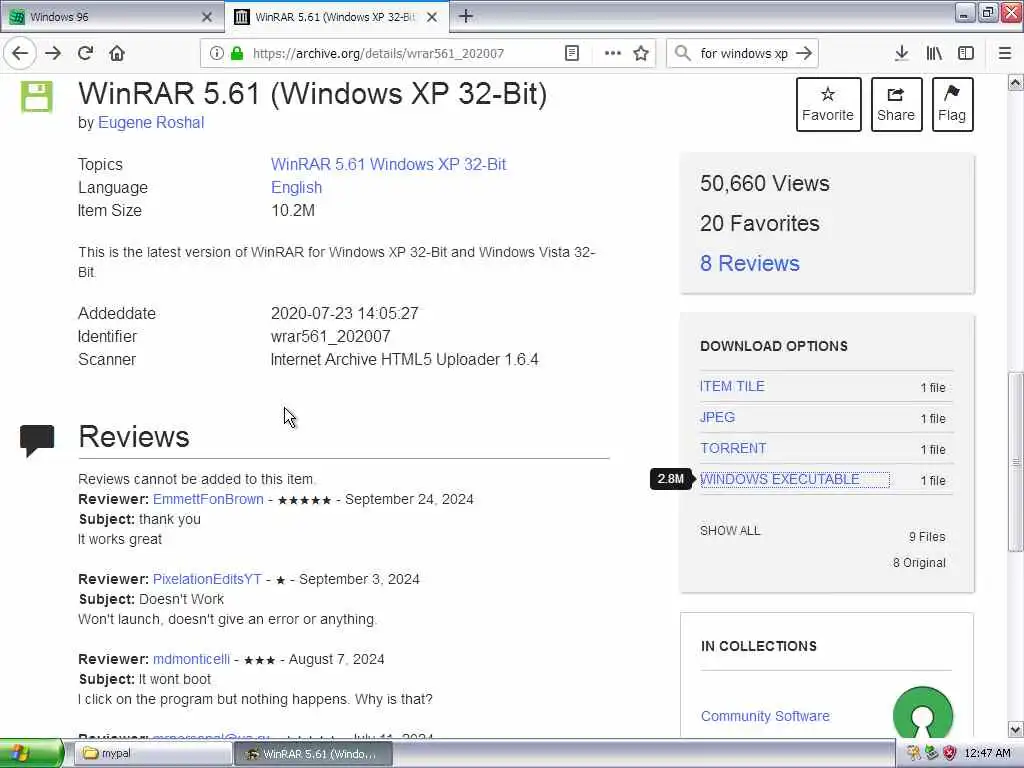This screenshot has height=768, width=1024.
Task: Reload the current page
Action: tap(85, 53)
